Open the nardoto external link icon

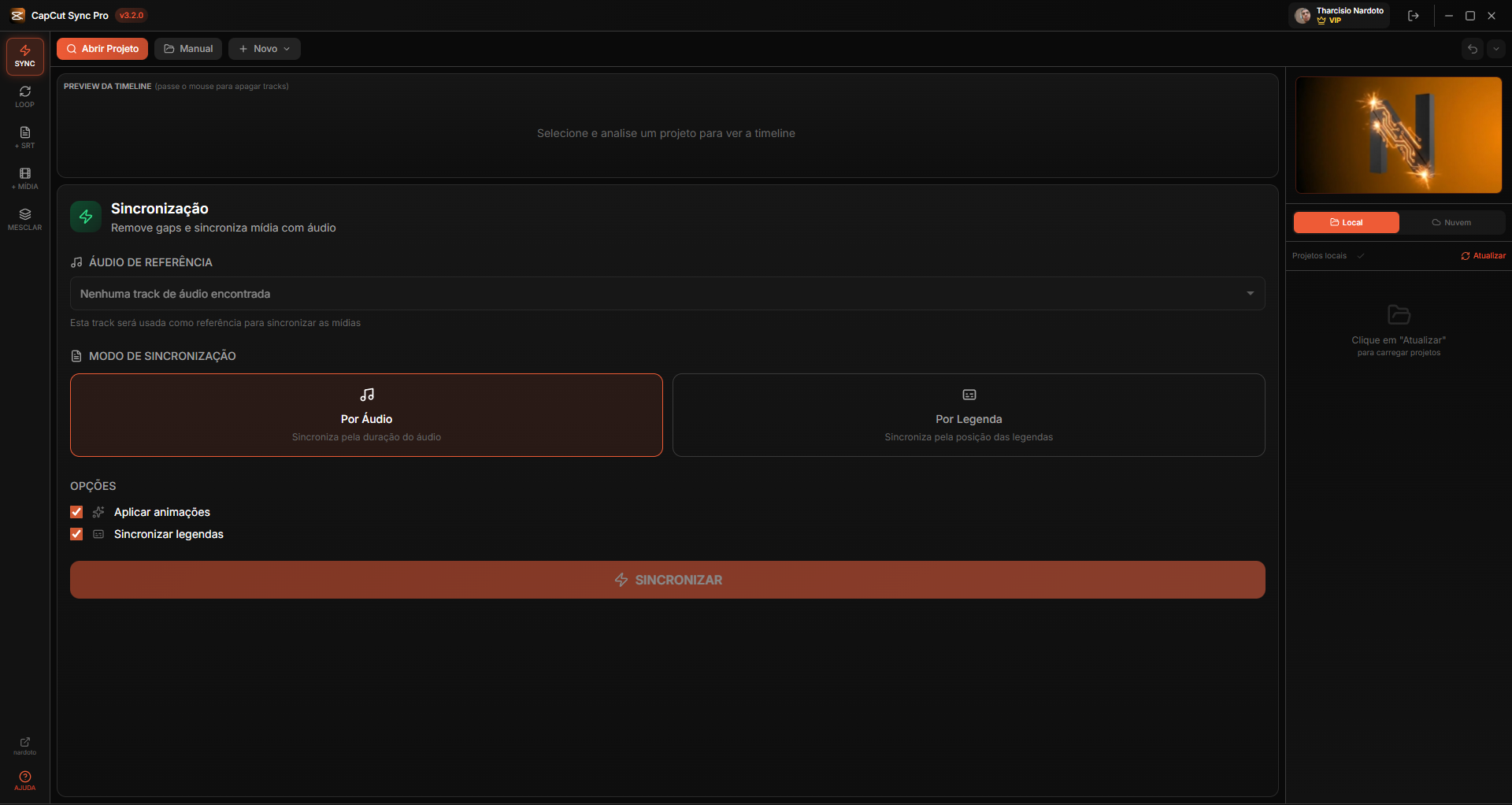tap(24, 744)
